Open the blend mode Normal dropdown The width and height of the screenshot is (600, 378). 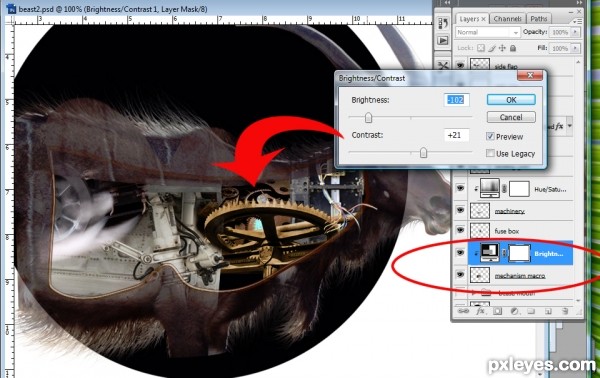click(x=488, y=33)
